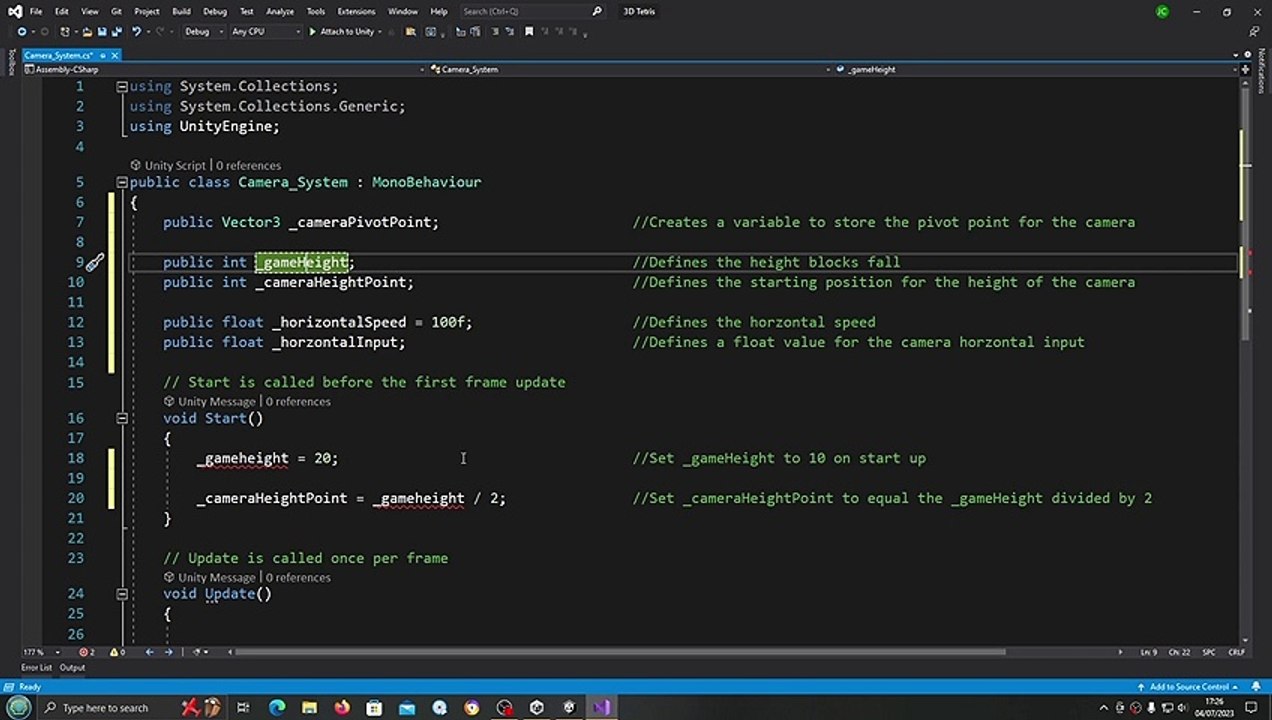The width and height of the screenshot is (1272, 720).
Task: Click the Undo arrow icon
Action: (136, 31)
